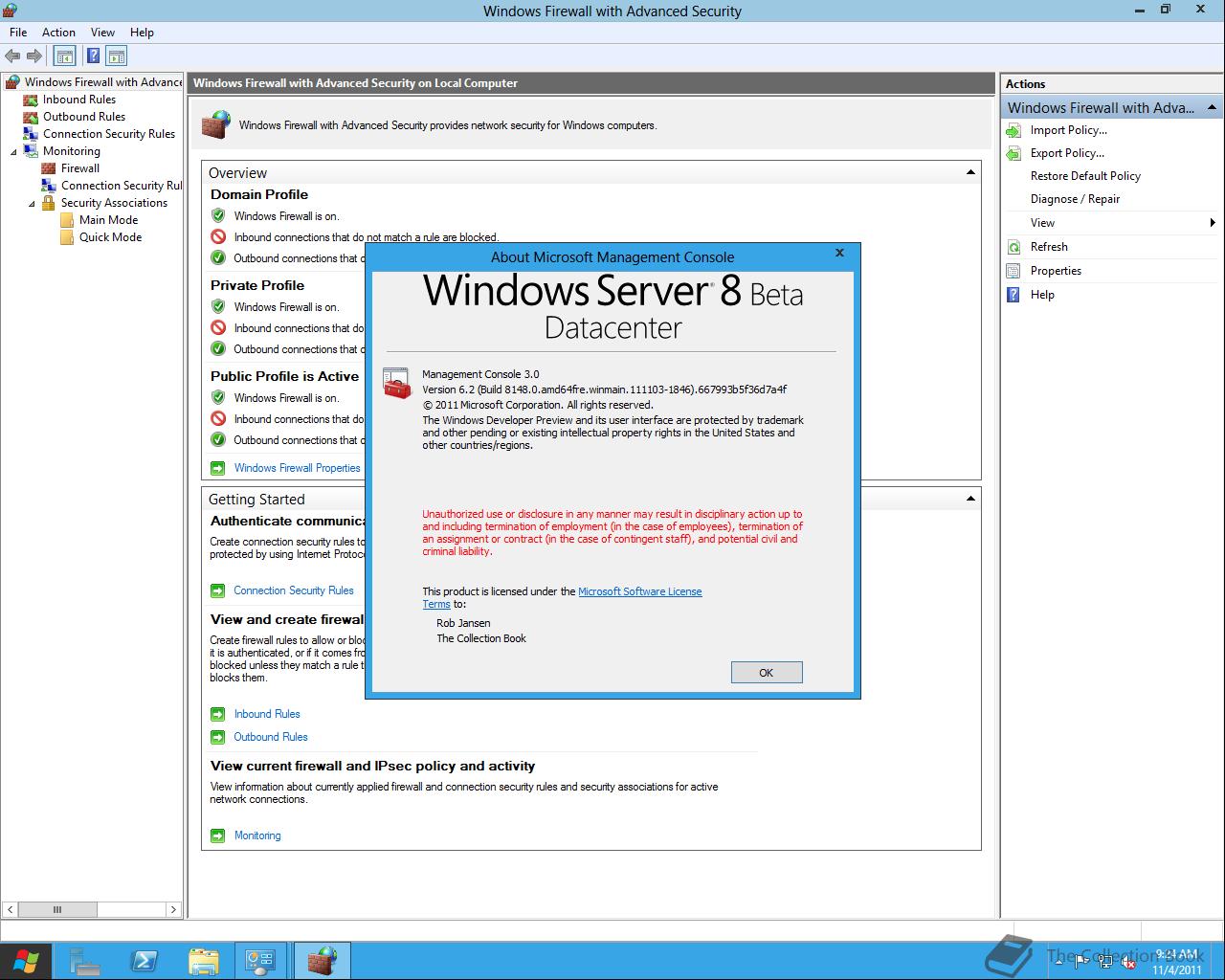
Task: Open the Help menu in menu bar
Action: coord(142,32)
